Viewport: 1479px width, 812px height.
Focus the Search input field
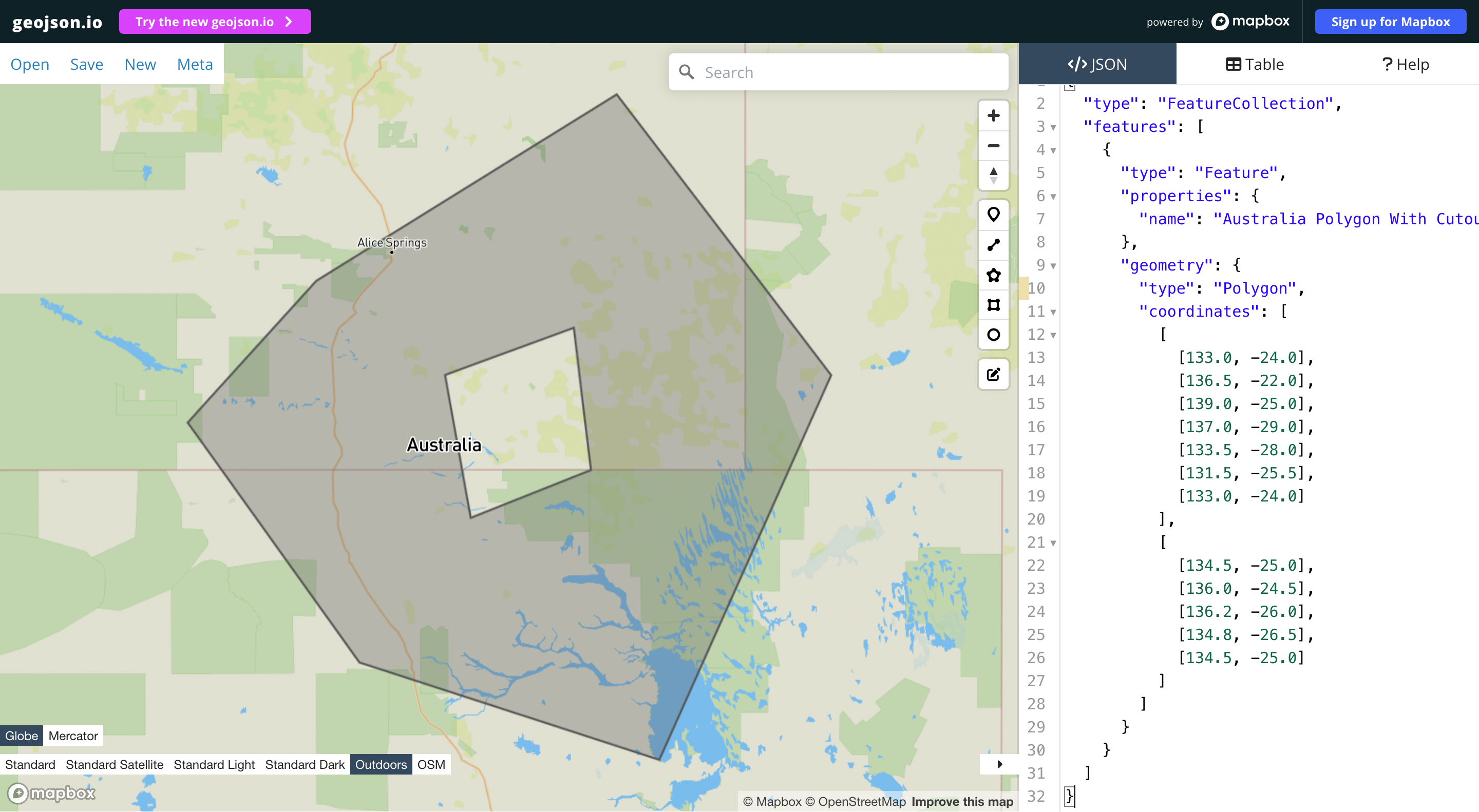(838, 72)
